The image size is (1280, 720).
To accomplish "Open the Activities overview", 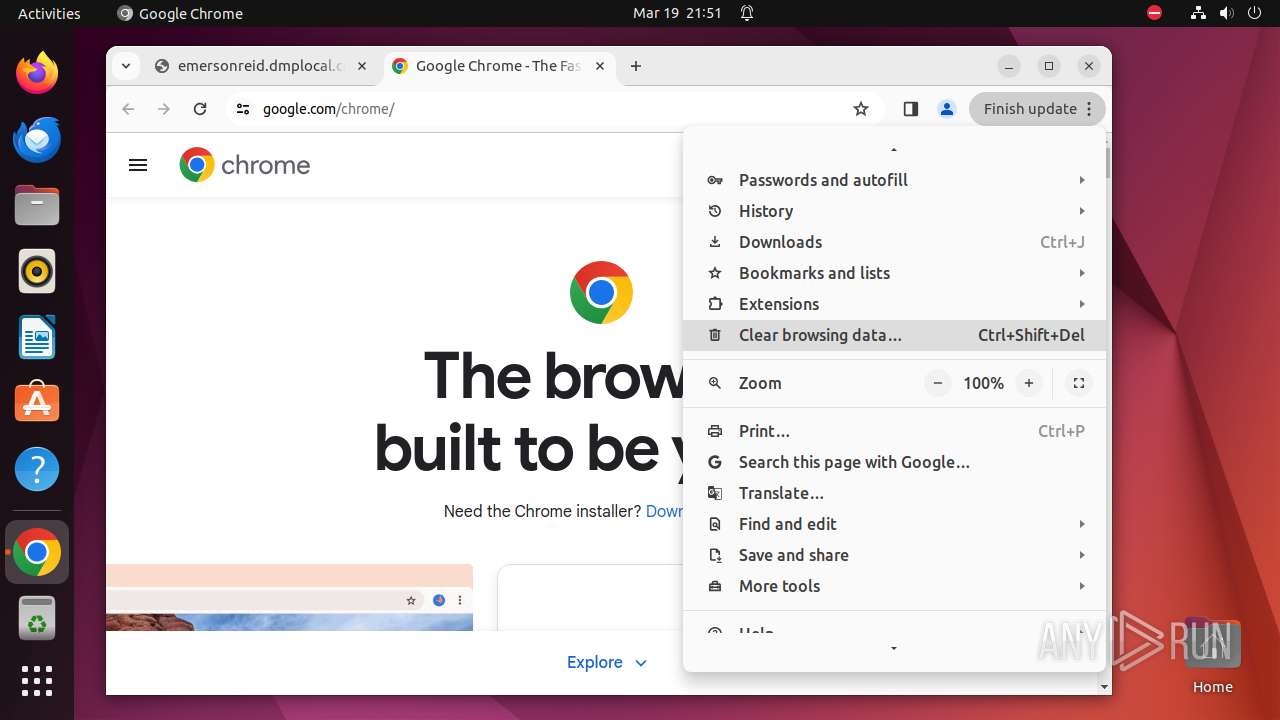I will coord(49,13).
